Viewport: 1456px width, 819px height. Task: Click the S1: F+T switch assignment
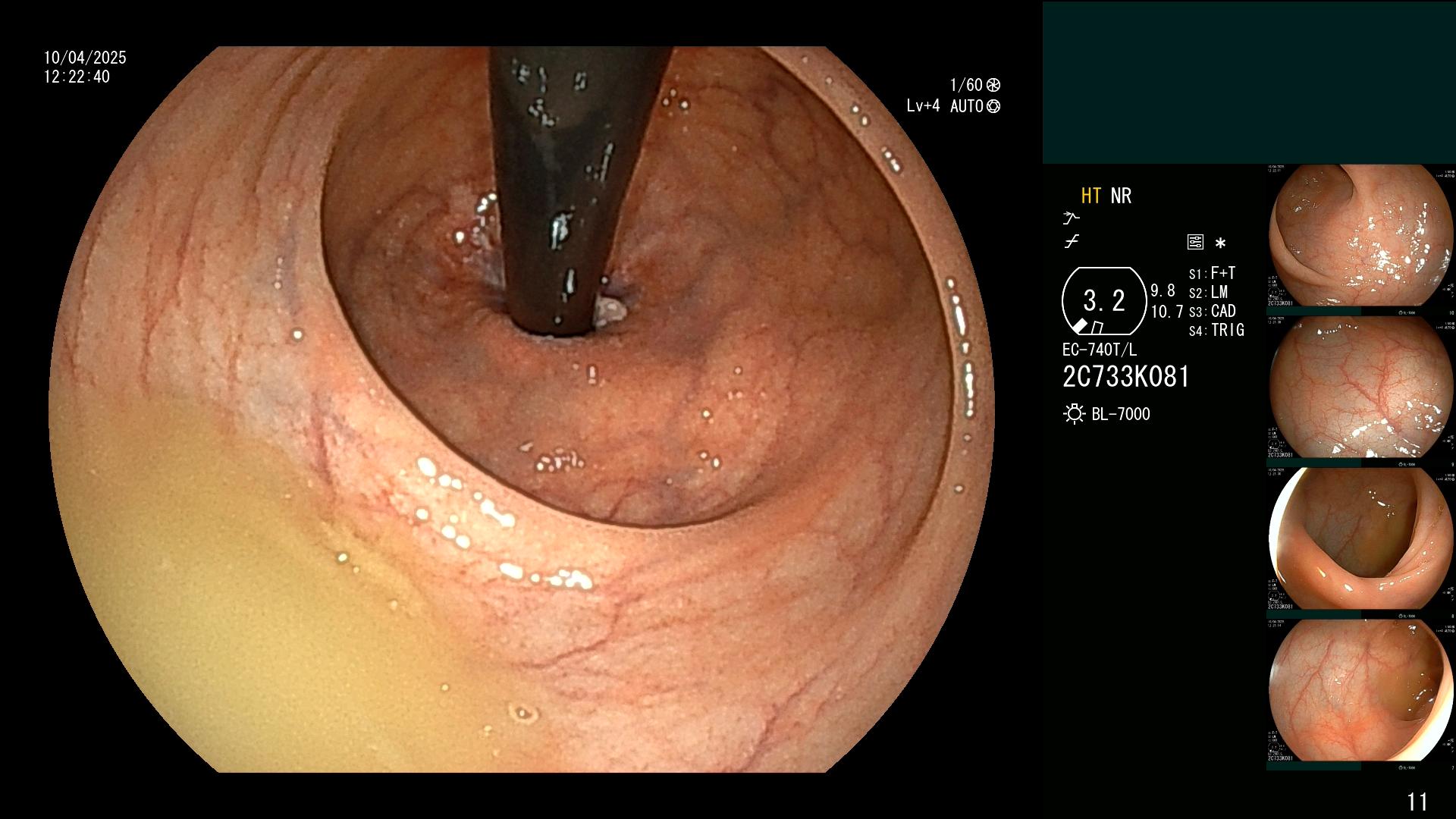click(1212, 274)
